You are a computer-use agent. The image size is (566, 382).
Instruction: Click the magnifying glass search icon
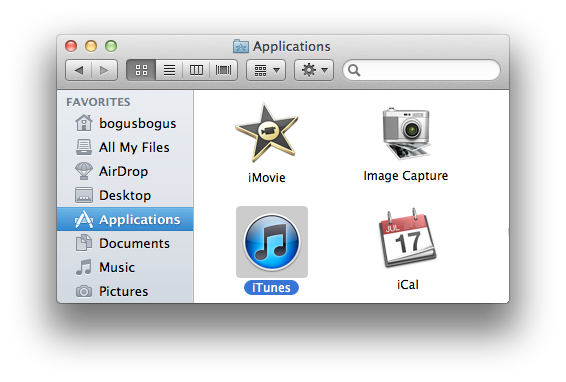click(x=354, y=70)
